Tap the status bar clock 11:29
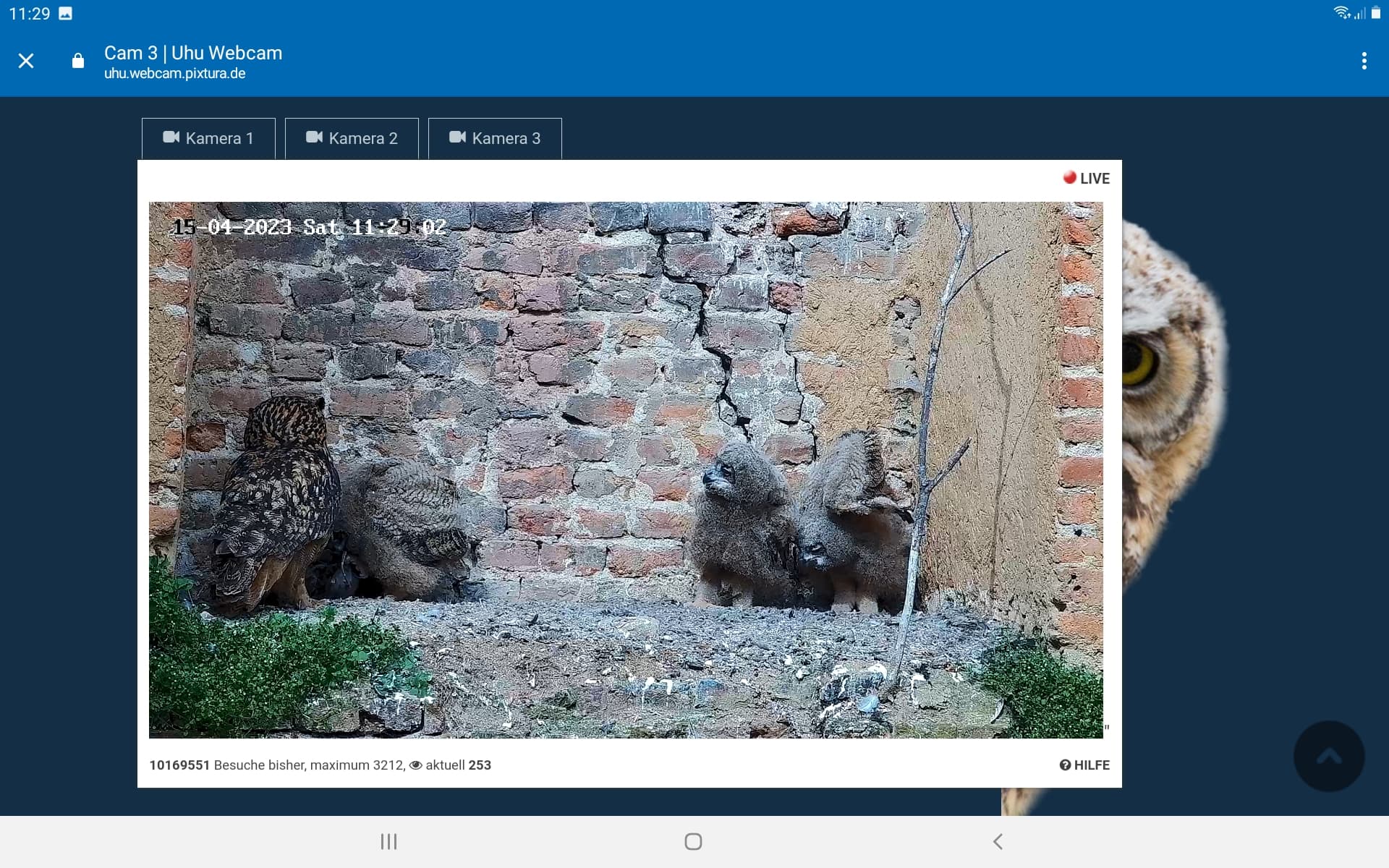The width and height of the screenshot is (1389, 868). [x=30, y=14]
